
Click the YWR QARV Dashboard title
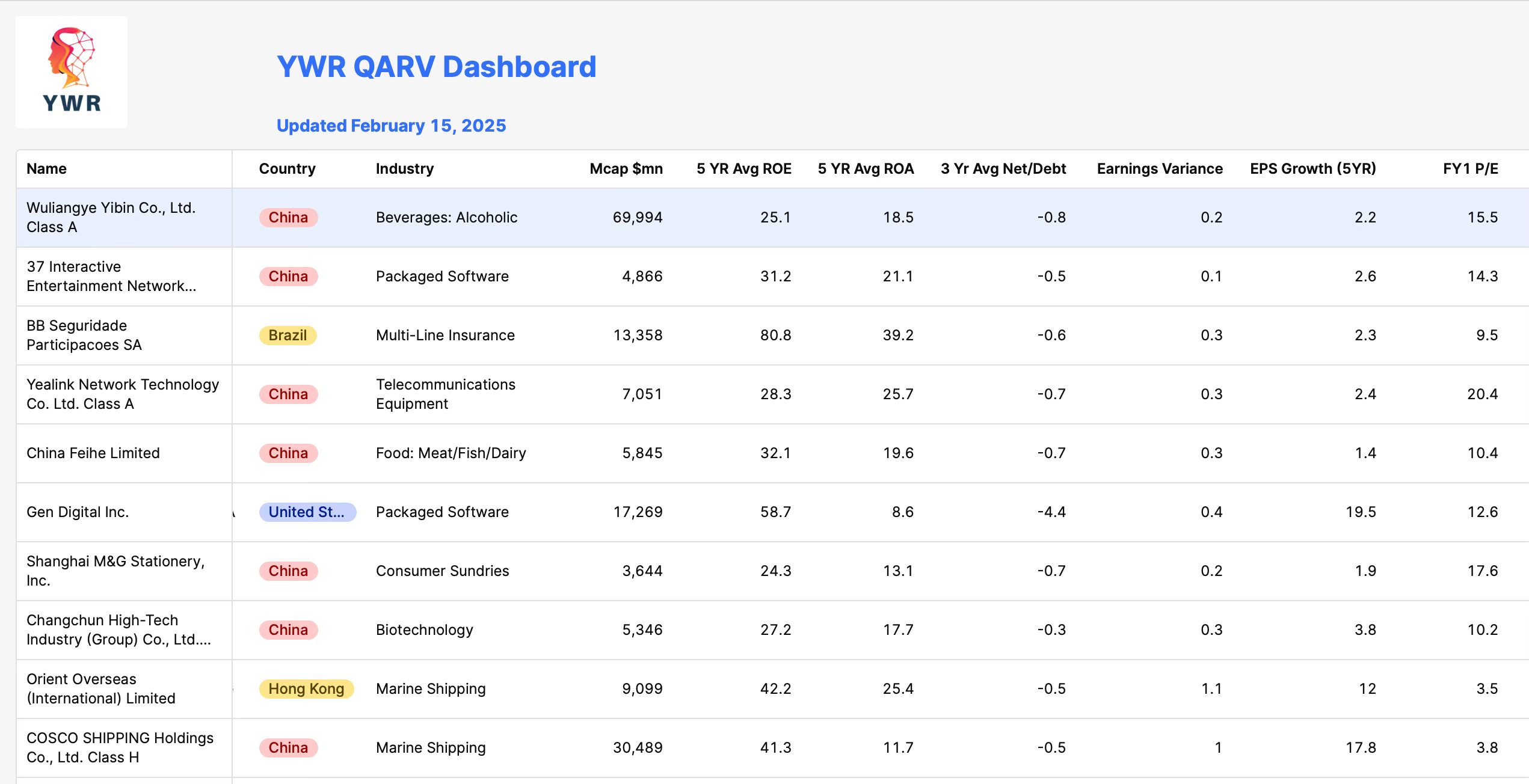click(436, 67)
